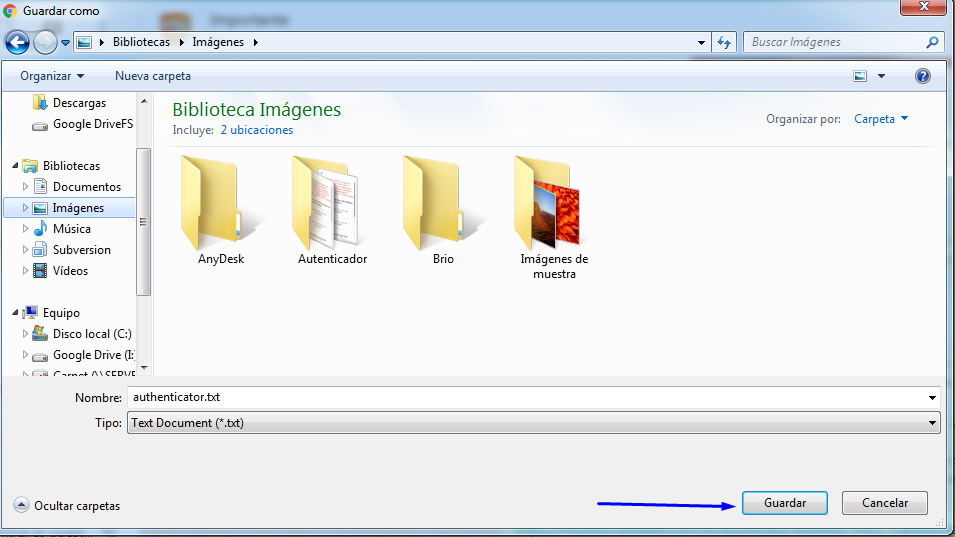
Task: Select Música in the navigation tree
Action: pos(71,229)
